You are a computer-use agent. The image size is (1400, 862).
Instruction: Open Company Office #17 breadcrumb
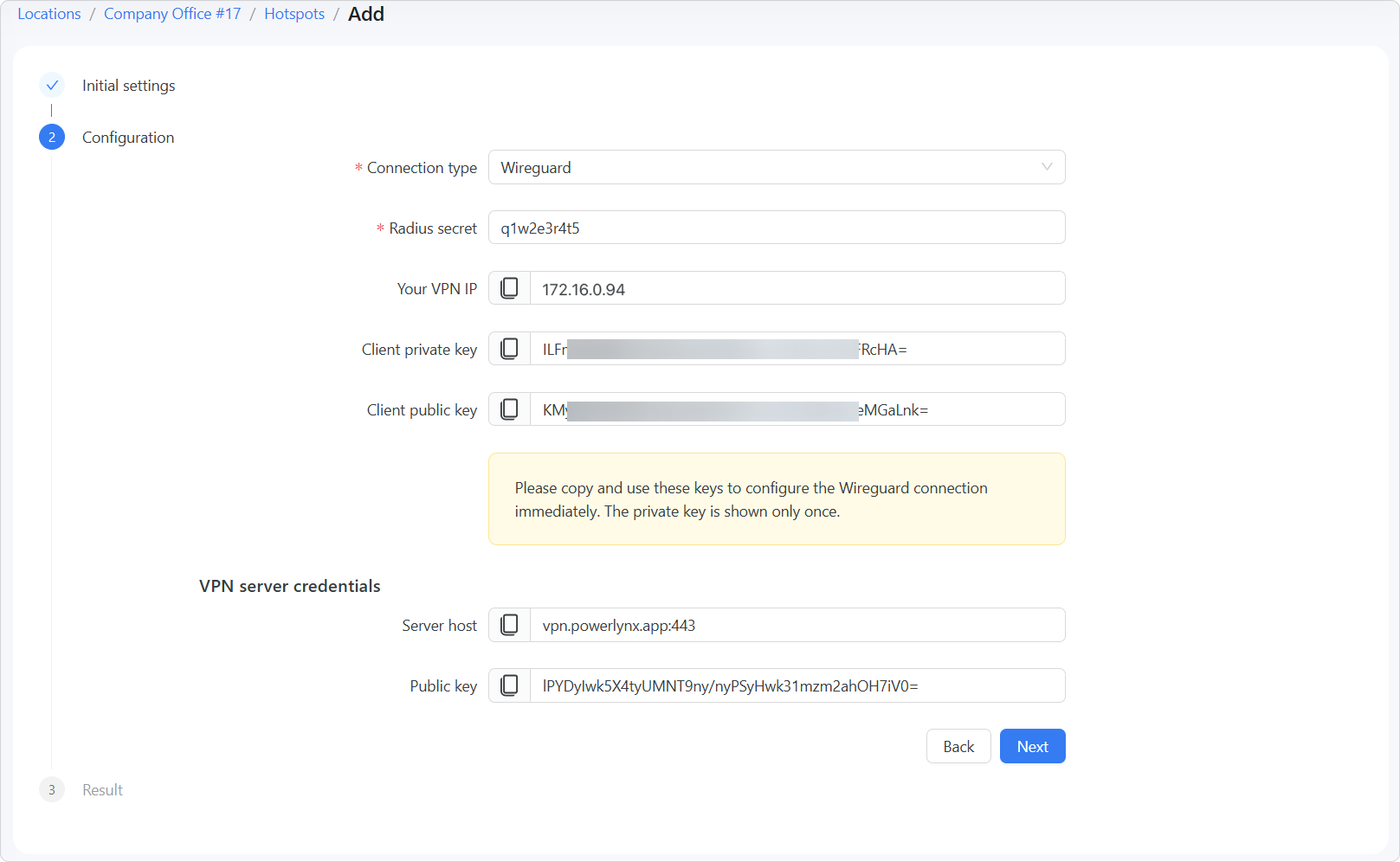tap(171, 13)
